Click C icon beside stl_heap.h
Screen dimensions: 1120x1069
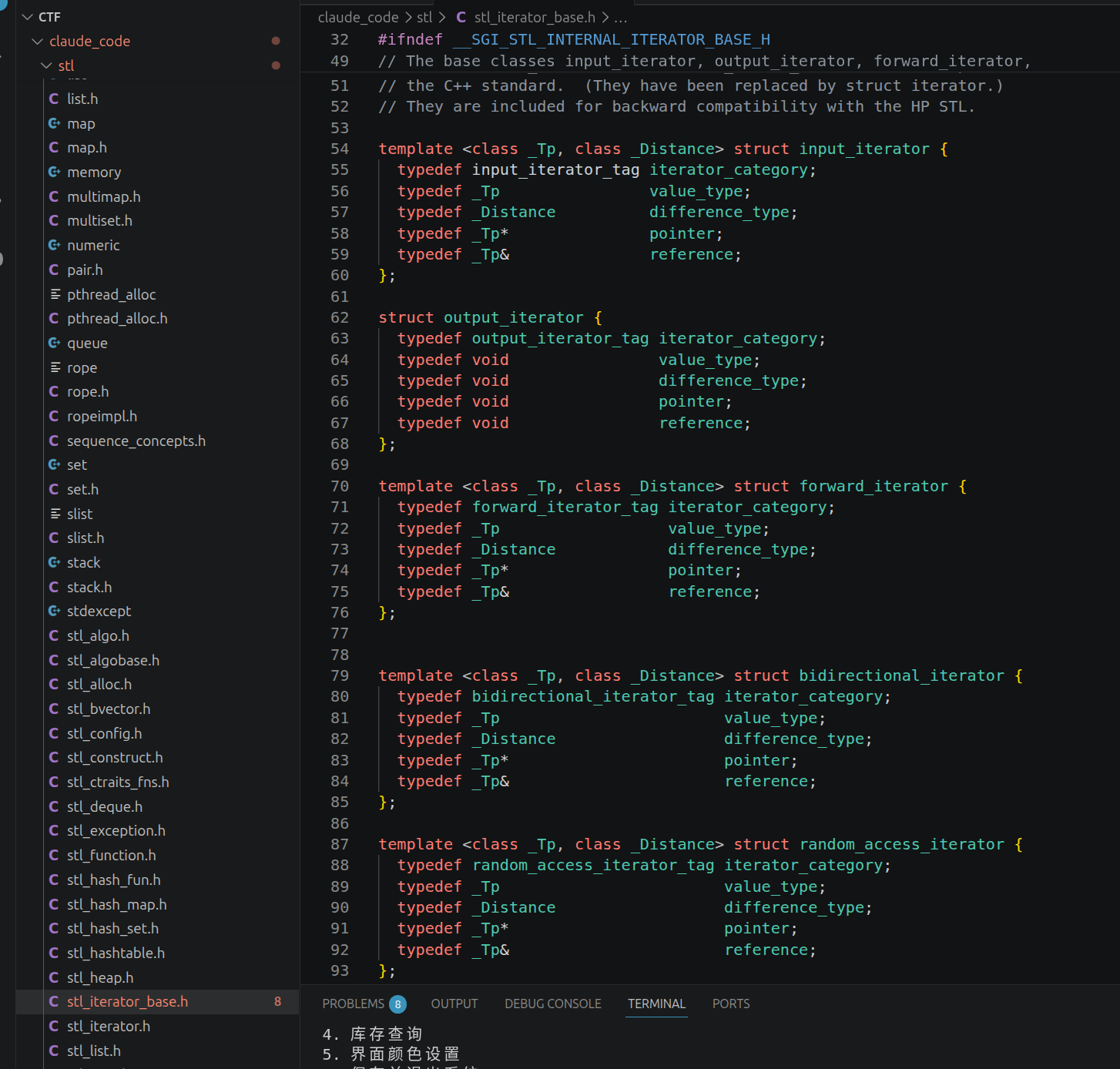pyautogui.click(x=54, y=977)
